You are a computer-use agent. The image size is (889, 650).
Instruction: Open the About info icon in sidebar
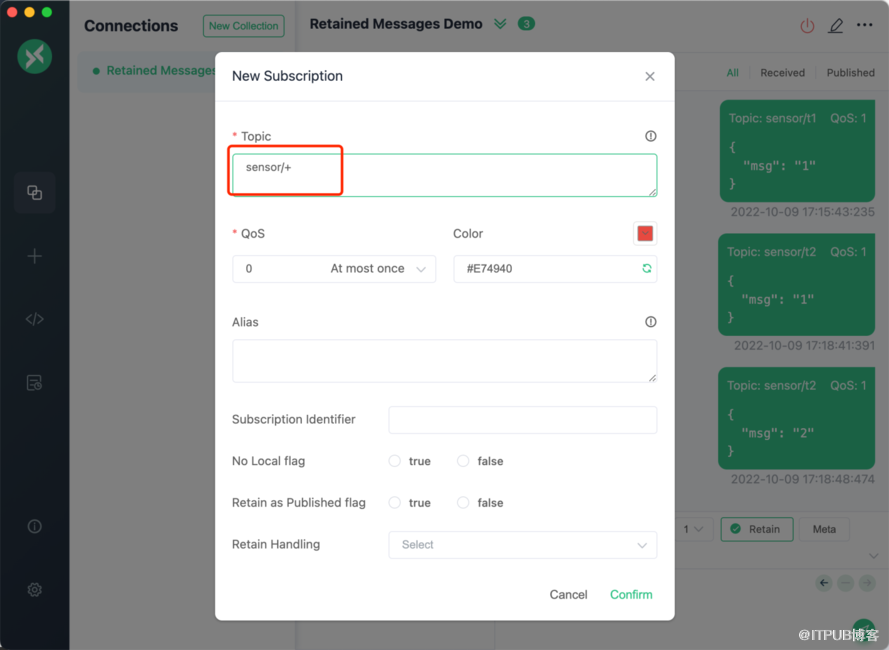tap(34, 526)
